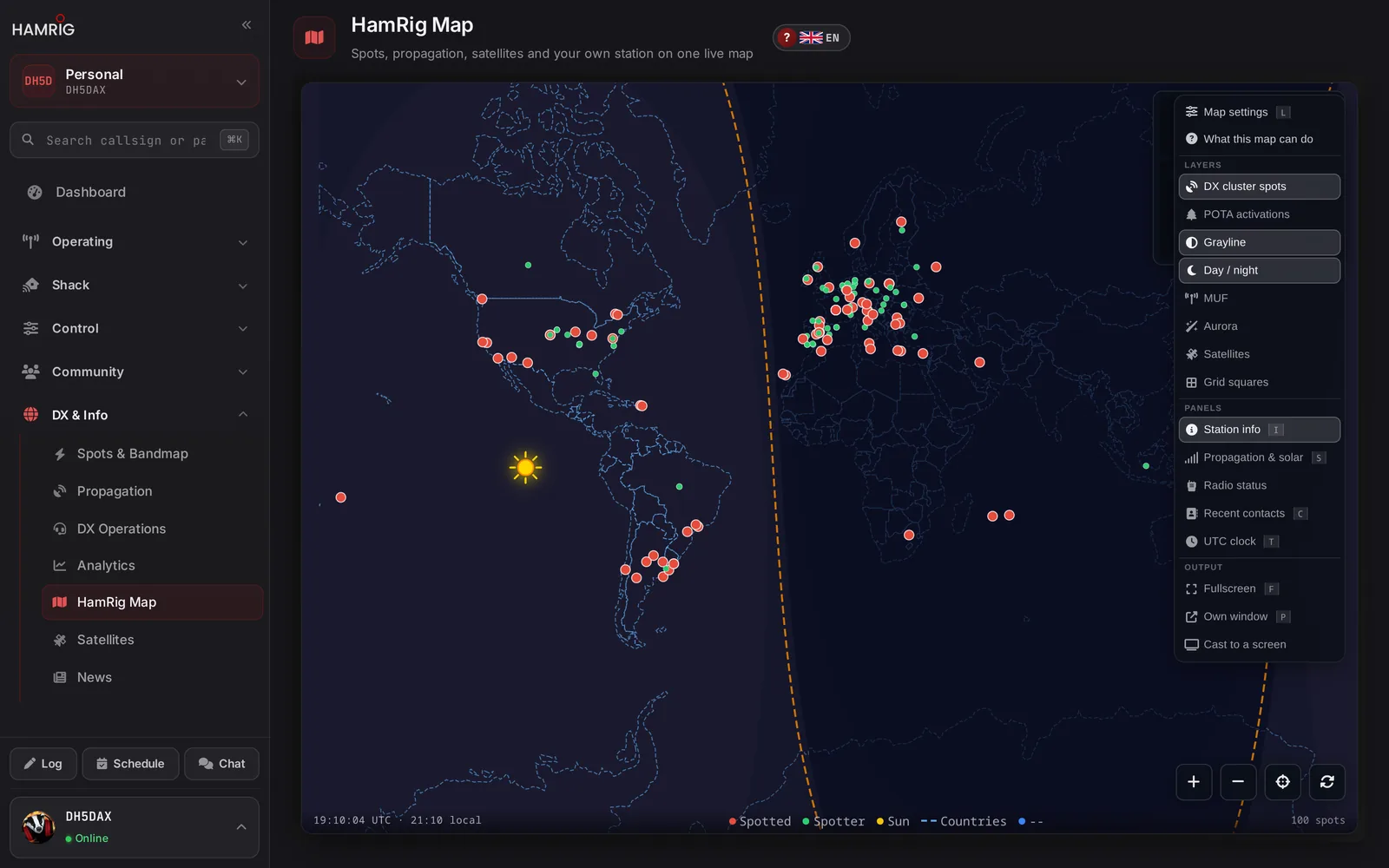
Task: Open What this map can do
Action: pyautogui.click(x=1259, y=139)
